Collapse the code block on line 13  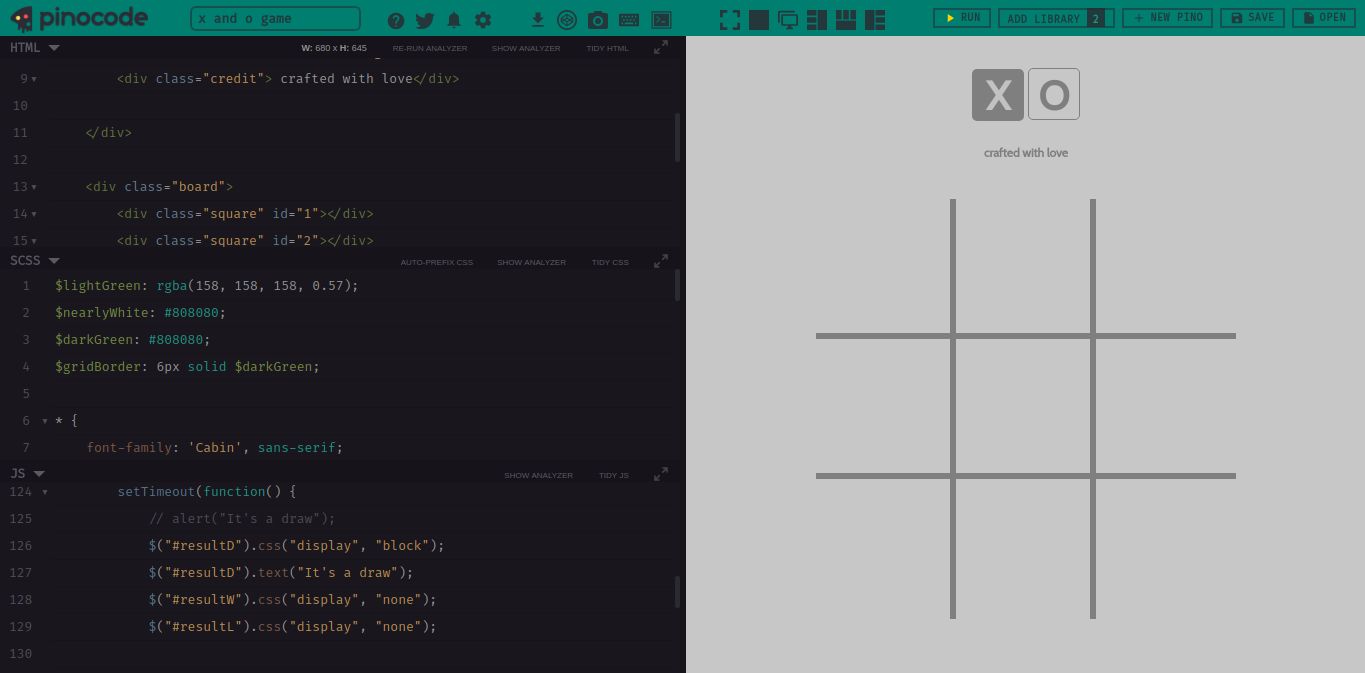33,186
